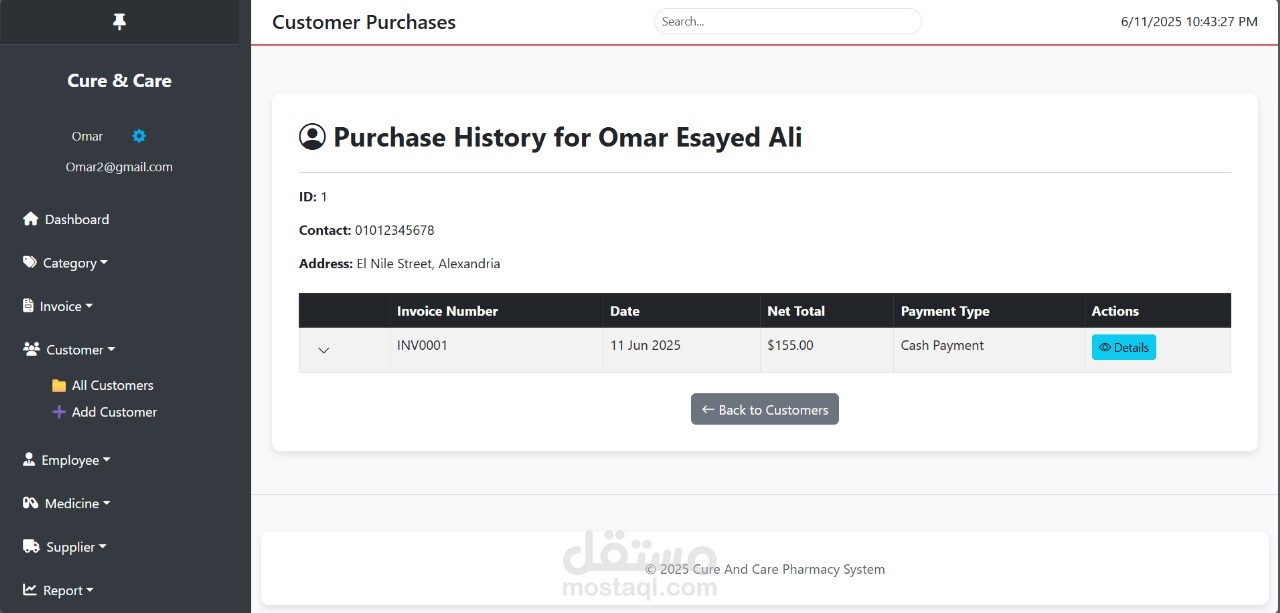The image size is (1280, 613).
Task: Click the Customer group icon
Action: [31, 350]
